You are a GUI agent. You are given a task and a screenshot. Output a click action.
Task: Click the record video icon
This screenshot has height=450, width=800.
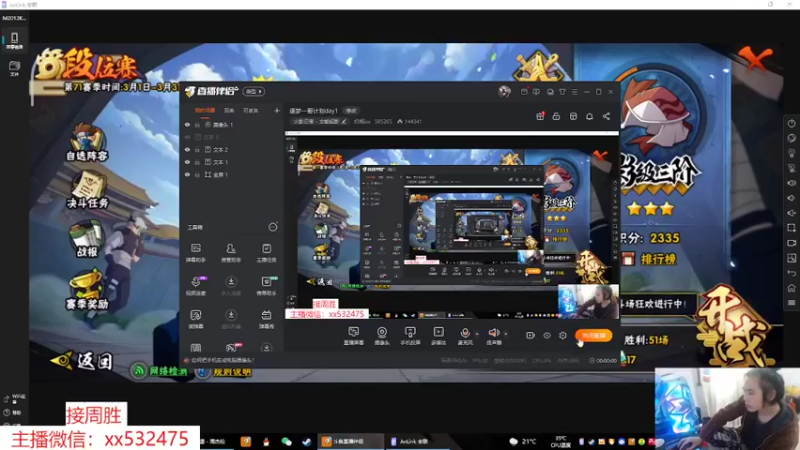530,335
